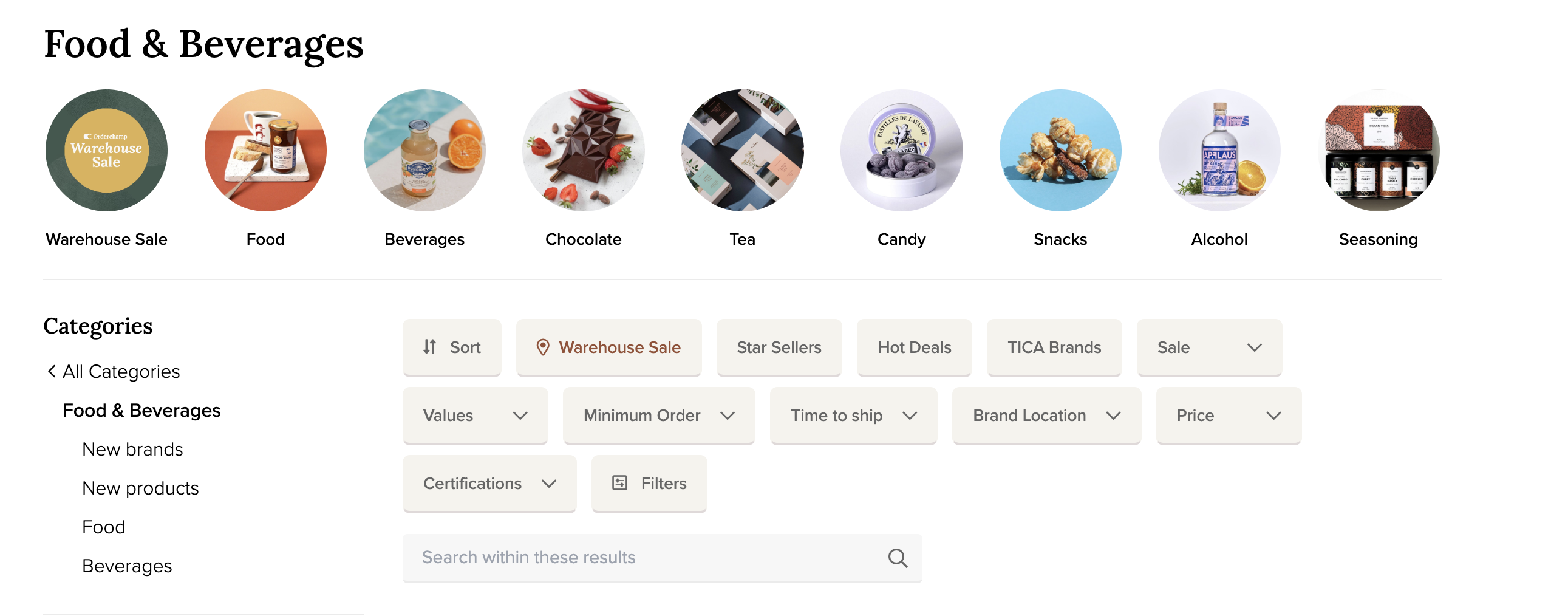Expand the Sale dropdown
This screenshot has width=1568, height=616.
[x=1209, y=347]
